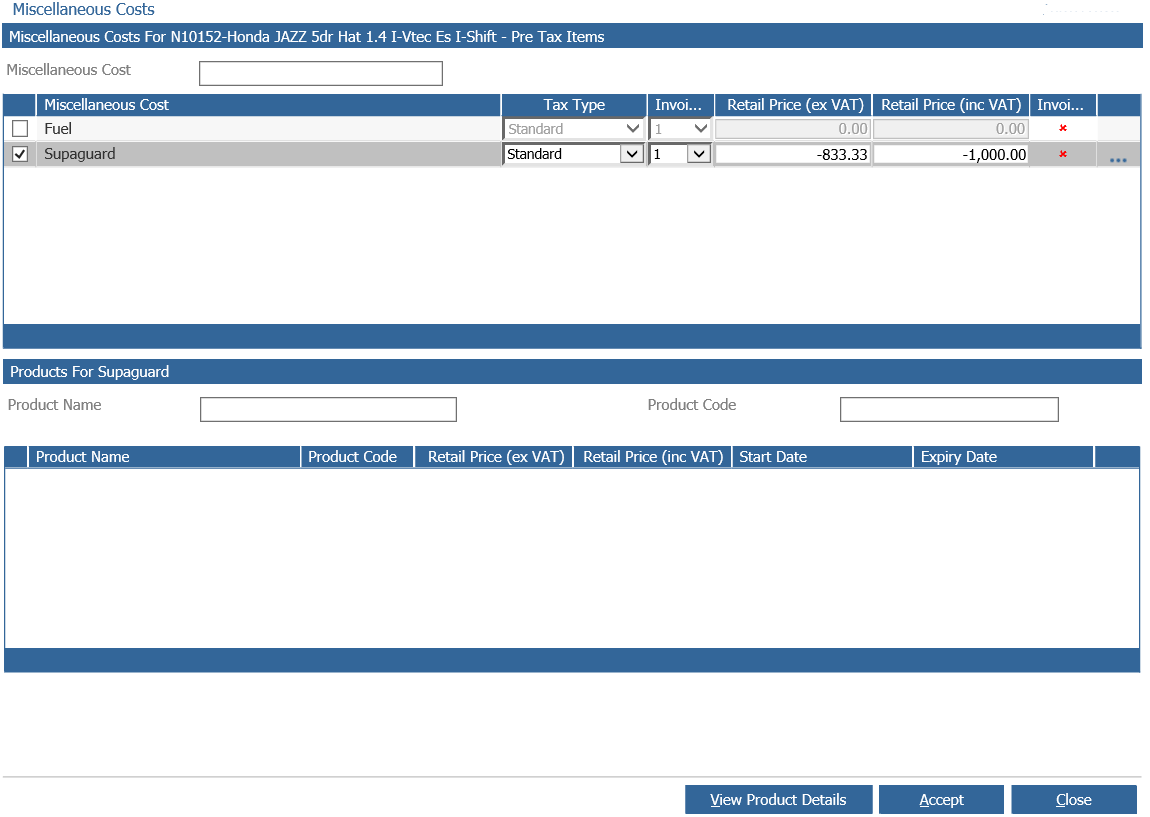This screenshot has width=1150, height=817.
Task: Open Fuel Tax Type dropdown
Action: coord(574,128)
